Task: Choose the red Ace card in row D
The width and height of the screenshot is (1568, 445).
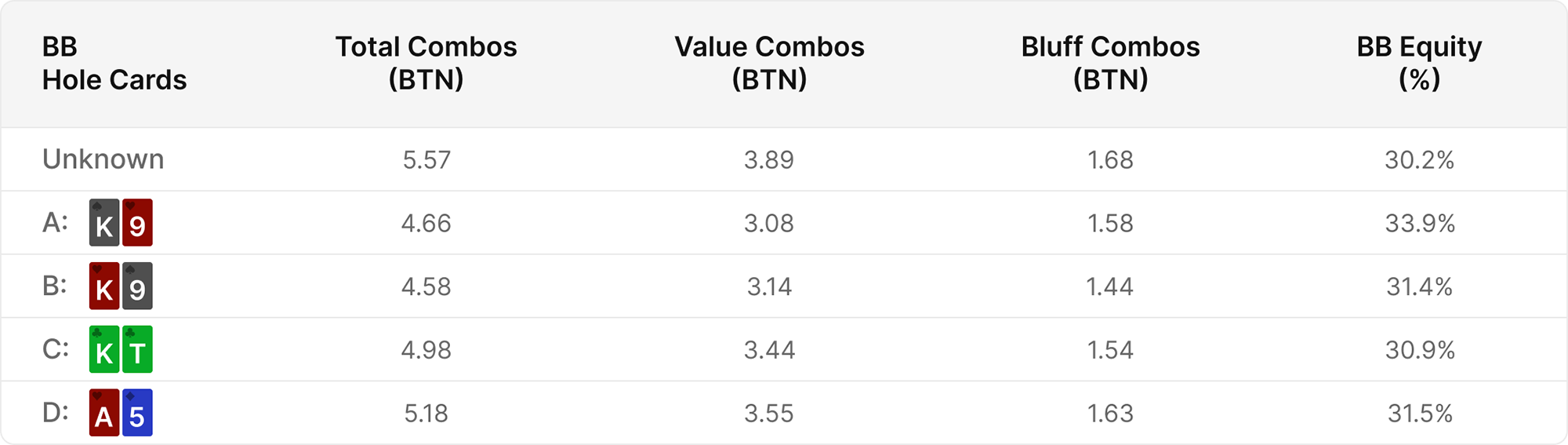Action: [x=104, y=413]
